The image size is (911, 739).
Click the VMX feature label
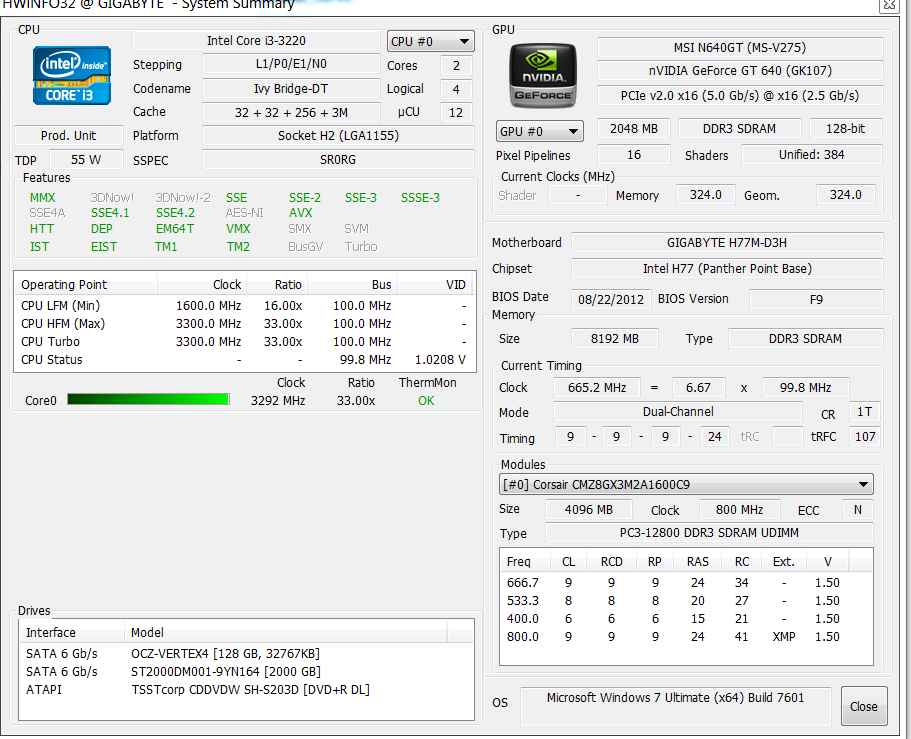click(238, 229)
